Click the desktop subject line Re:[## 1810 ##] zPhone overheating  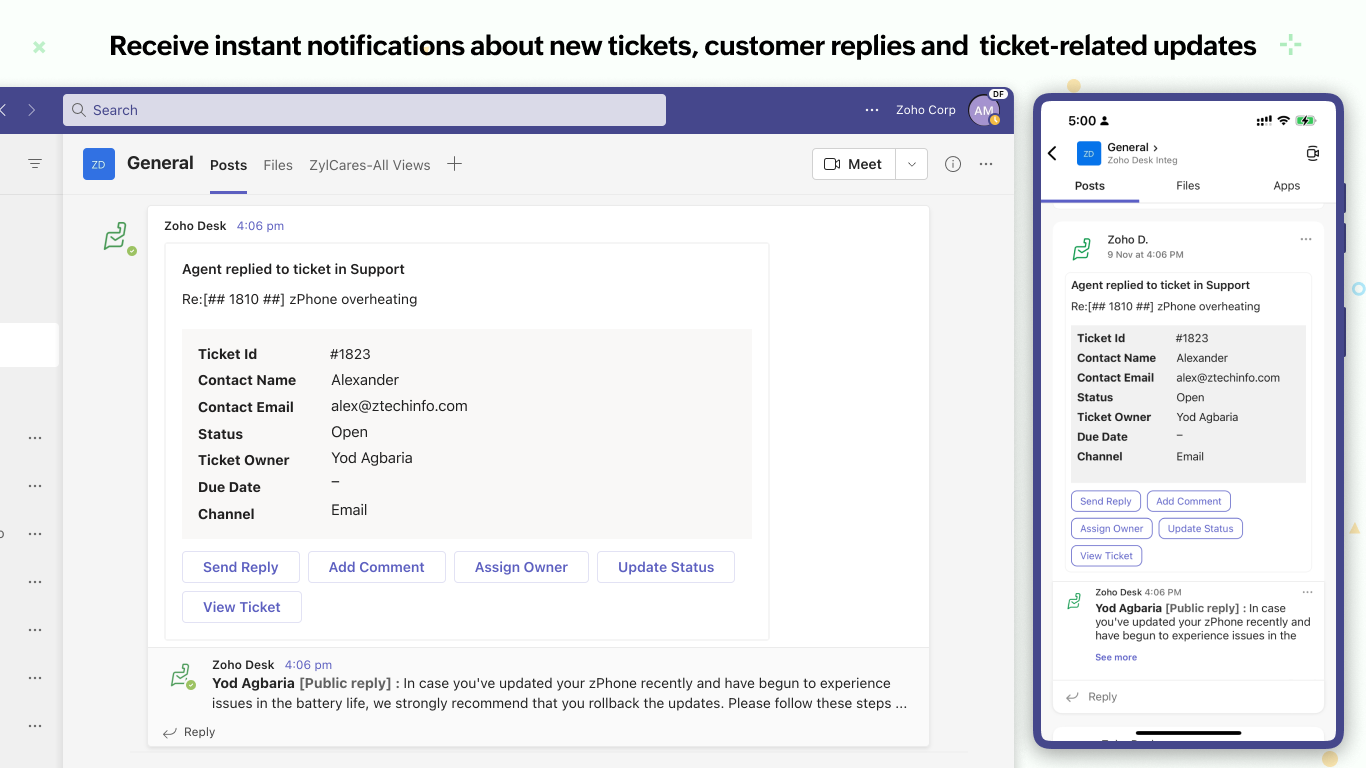[300, 299]
